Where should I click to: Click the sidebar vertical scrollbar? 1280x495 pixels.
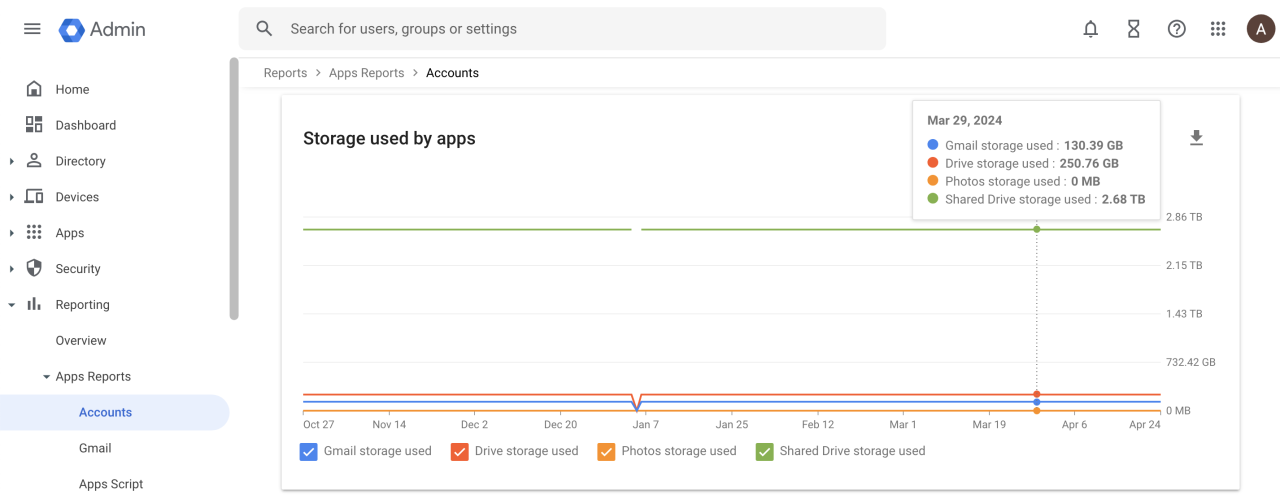pyautogui.click(x=234, y=190)
